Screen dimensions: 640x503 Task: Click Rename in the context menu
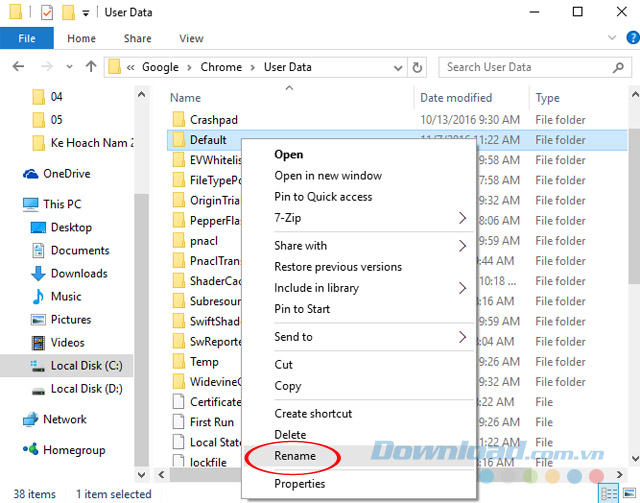point(295,456)
